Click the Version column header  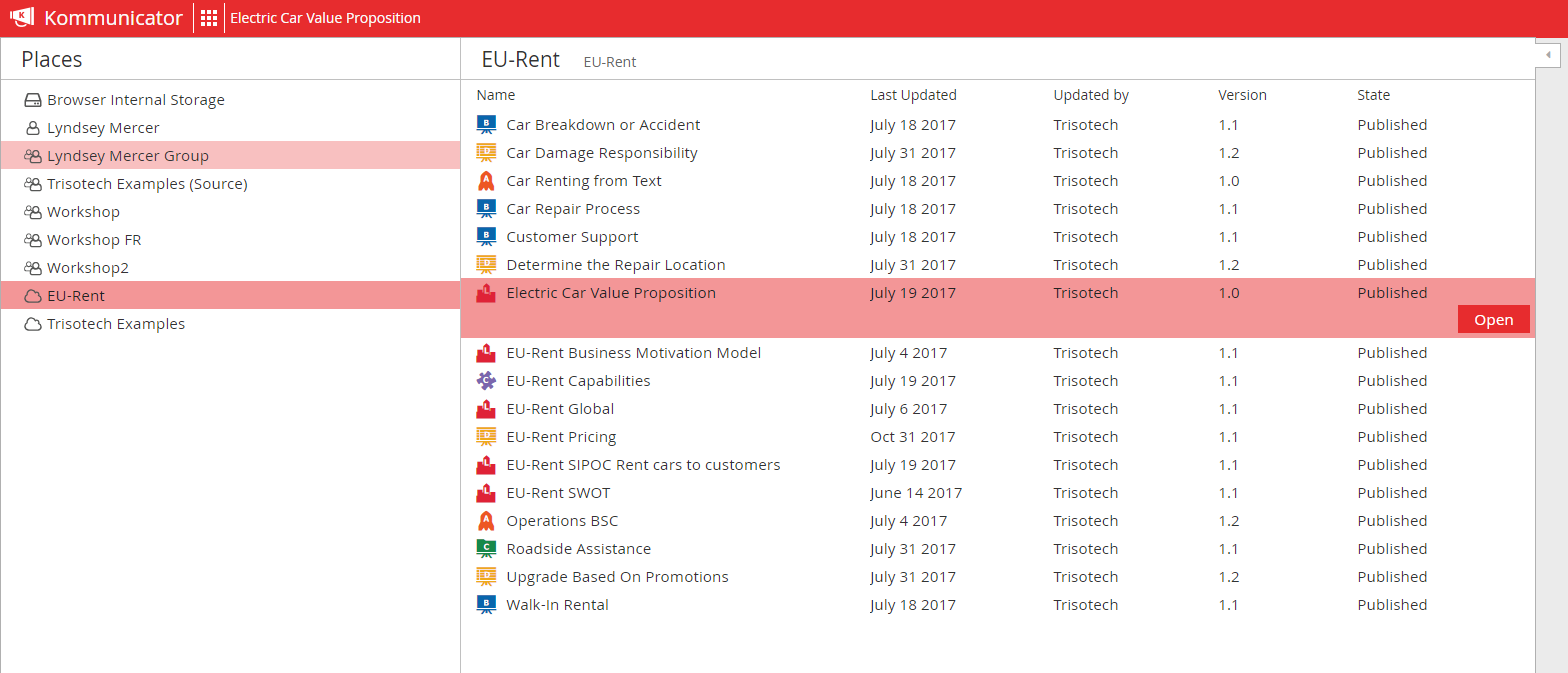pyautogui.click(x=1242, y=95)
